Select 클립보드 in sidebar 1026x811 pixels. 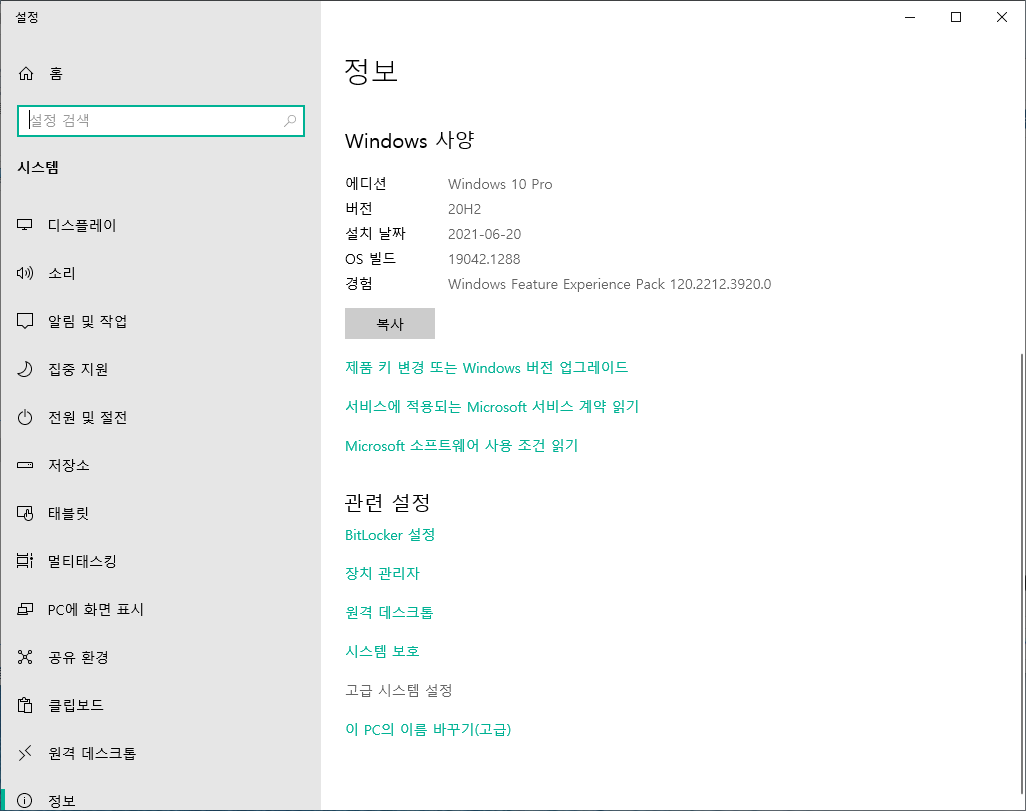160,705
